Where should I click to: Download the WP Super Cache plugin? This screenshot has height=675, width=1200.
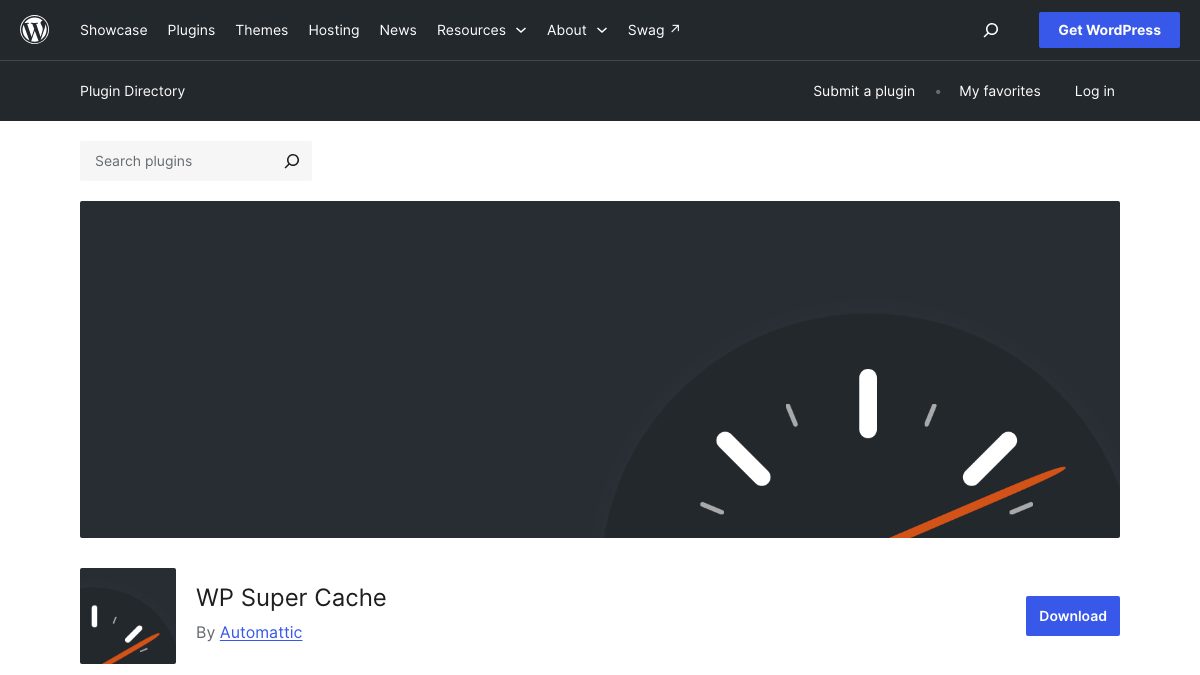(1073, 616)
